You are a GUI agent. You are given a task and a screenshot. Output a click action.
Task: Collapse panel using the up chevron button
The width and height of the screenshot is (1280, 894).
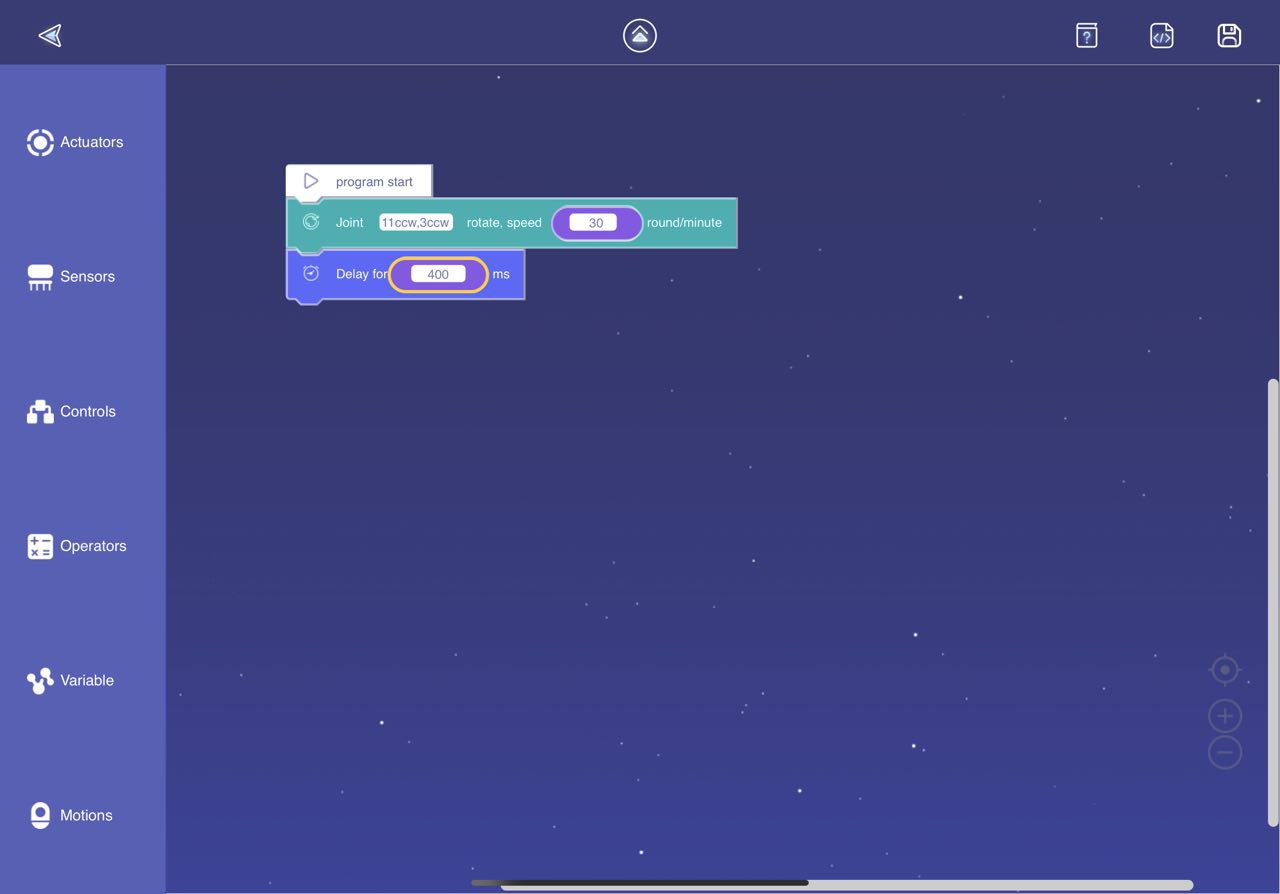[640, 36]
